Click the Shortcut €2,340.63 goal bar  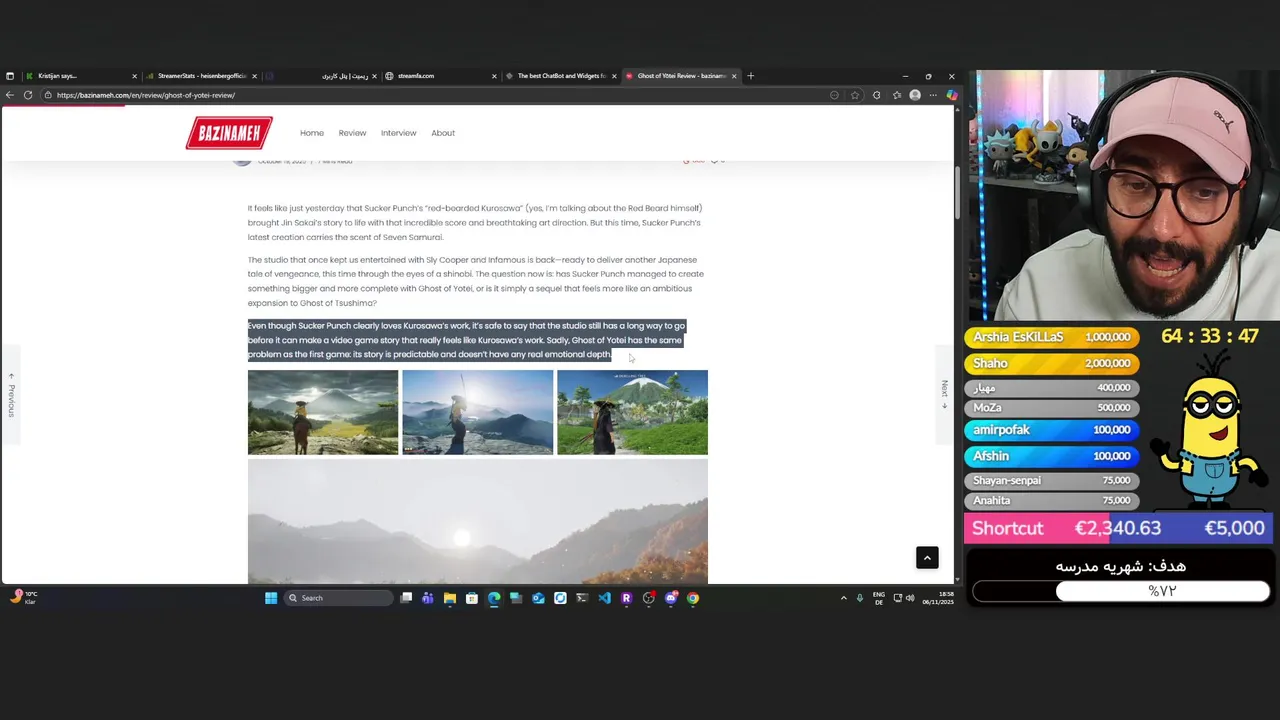point(1118,528)
